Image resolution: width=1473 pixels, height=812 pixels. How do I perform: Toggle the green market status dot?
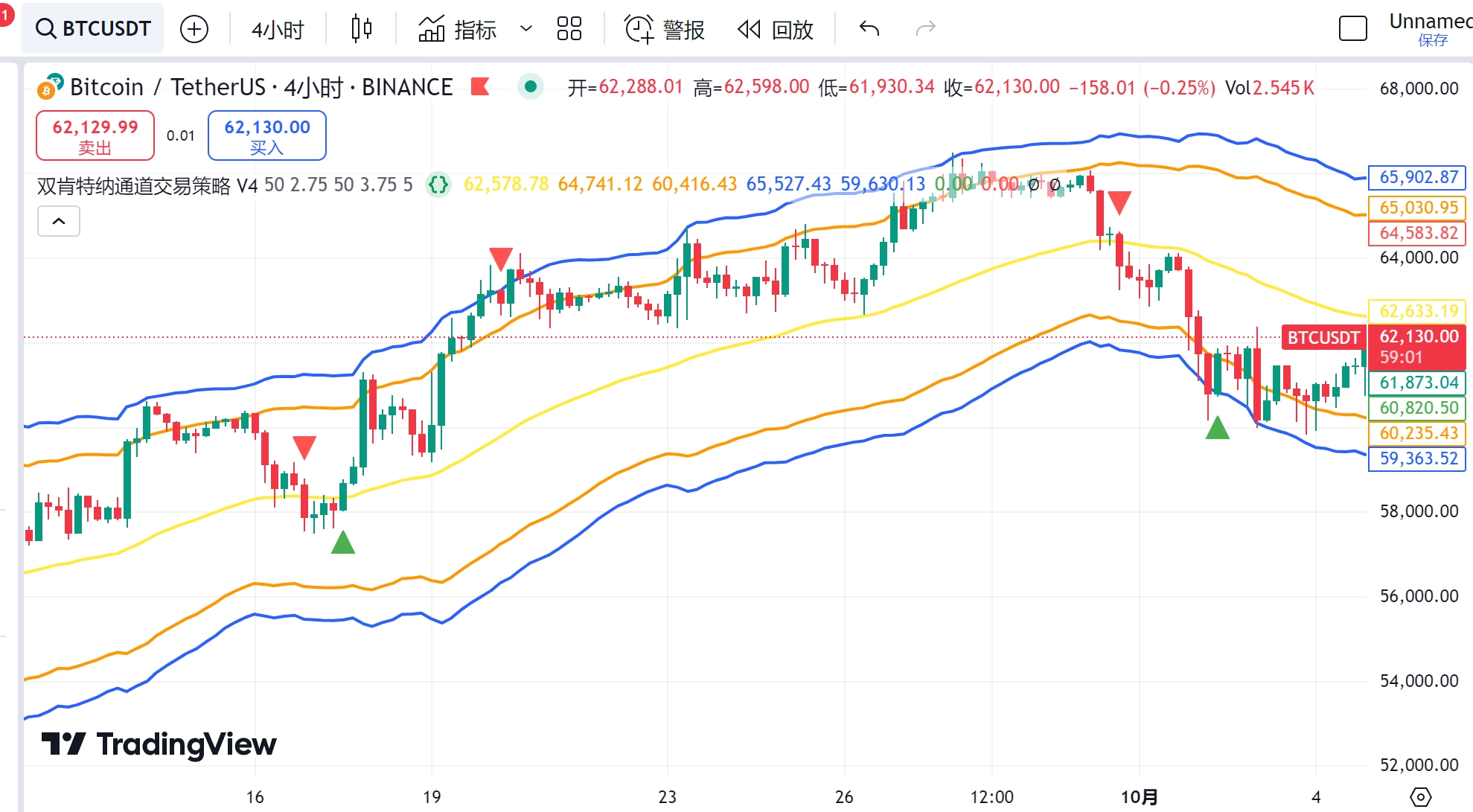pyautogui.click(x=531, y=87)
